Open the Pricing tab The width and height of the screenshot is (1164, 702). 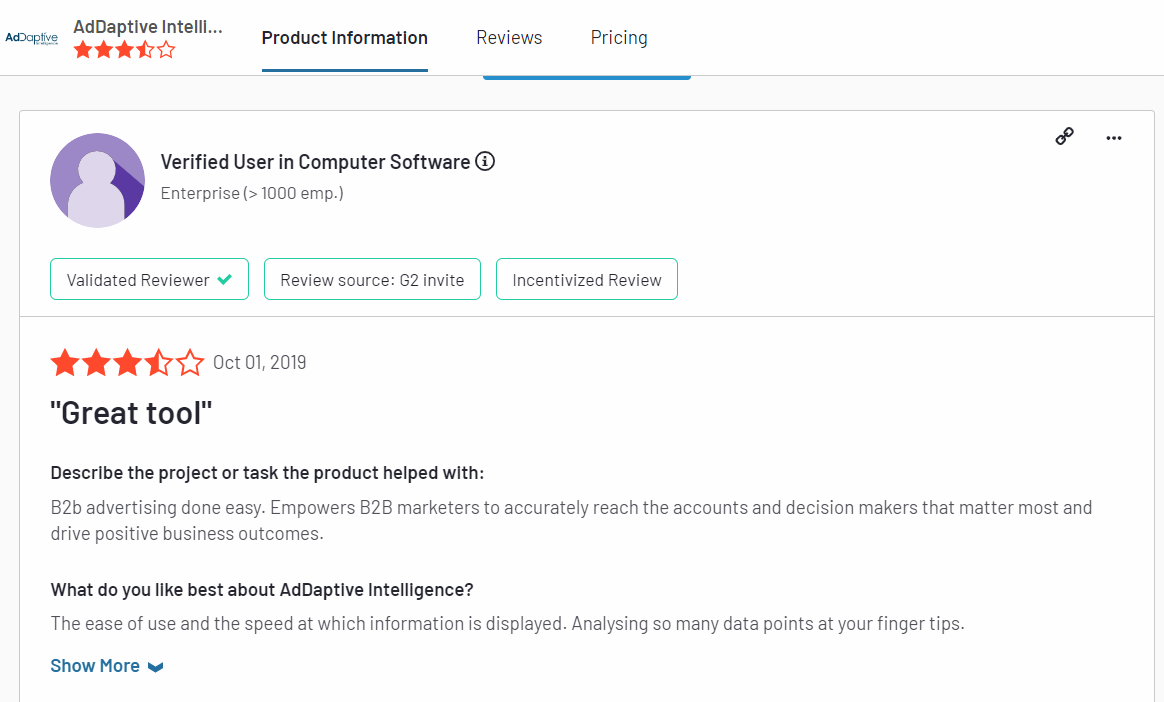coord(619,38)
